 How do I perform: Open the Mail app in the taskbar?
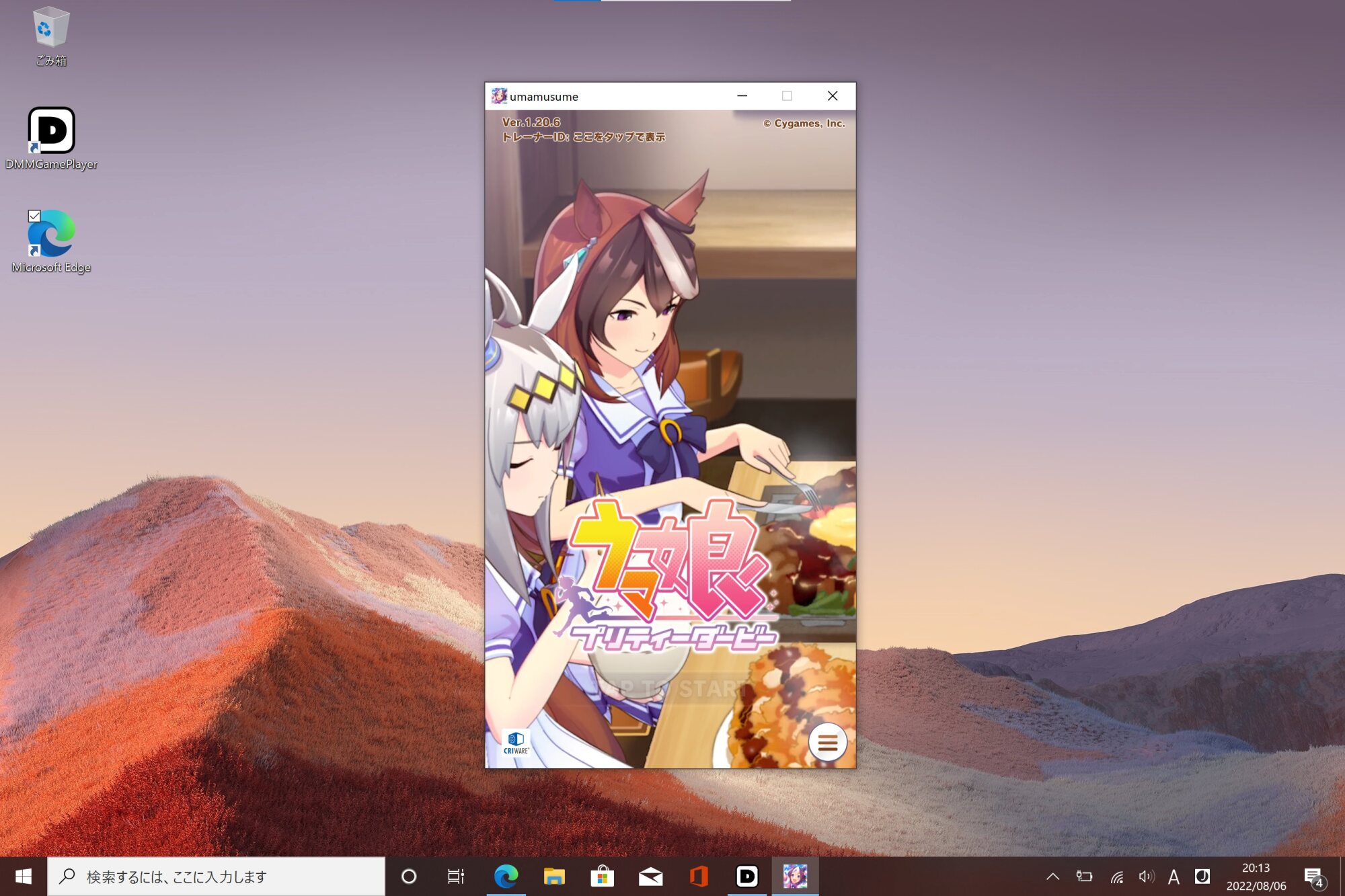tap(650, 876)
